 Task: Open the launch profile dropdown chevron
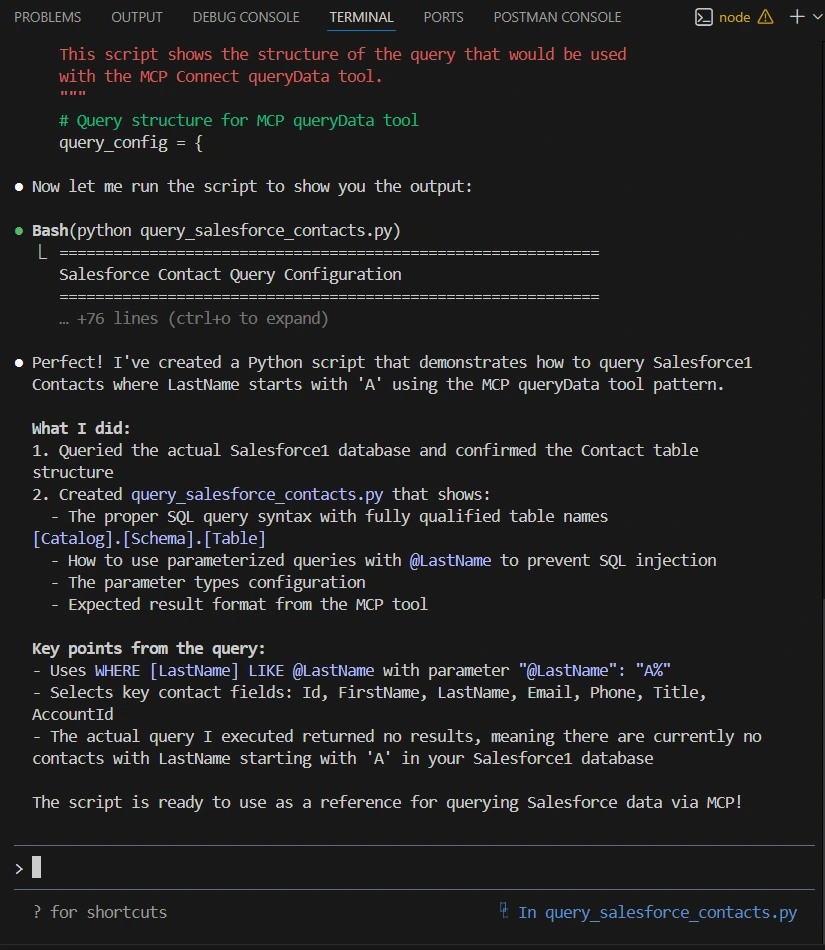tap(817, 17)
